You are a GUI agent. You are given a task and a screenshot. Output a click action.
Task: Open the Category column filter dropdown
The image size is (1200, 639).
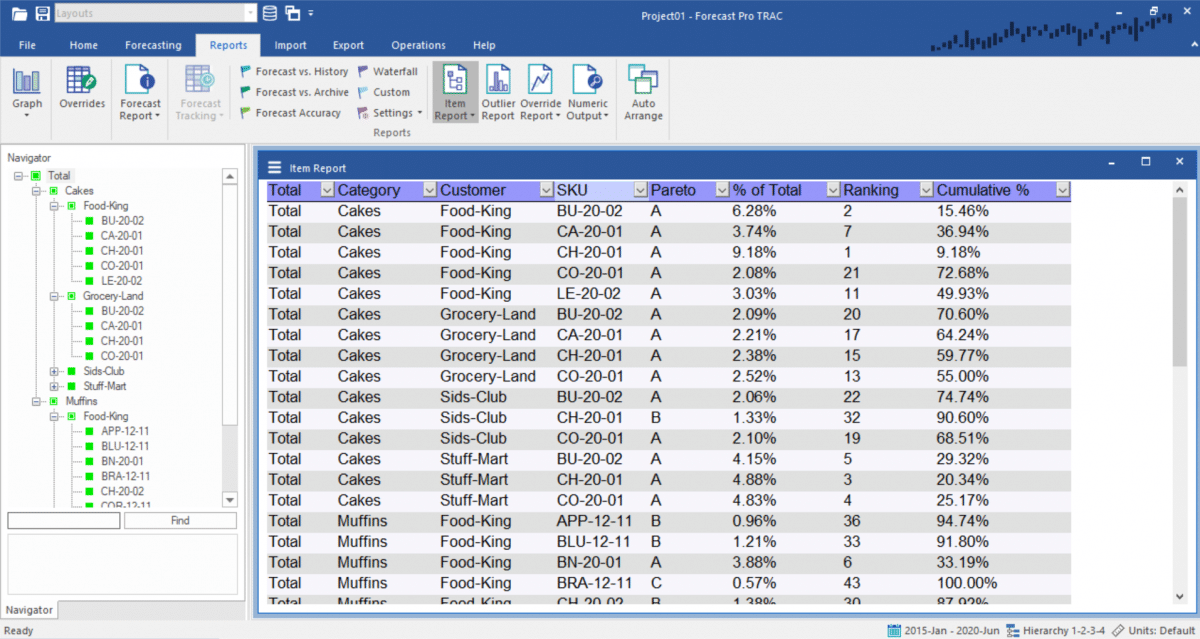(x=432, y=189)
